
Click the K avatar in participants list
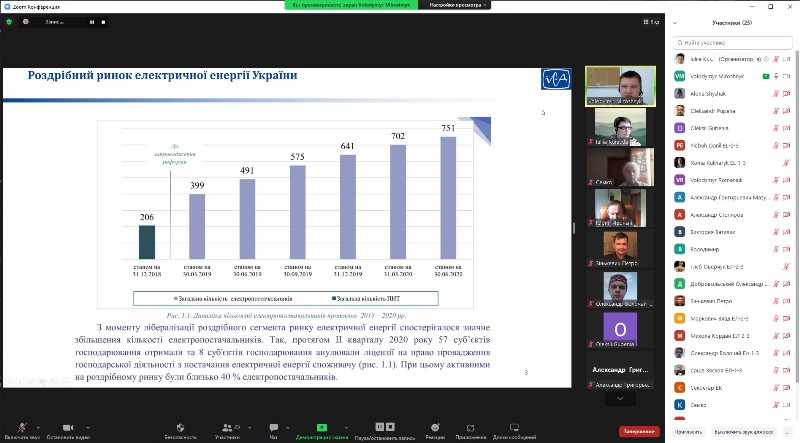[x=680, y=405]
